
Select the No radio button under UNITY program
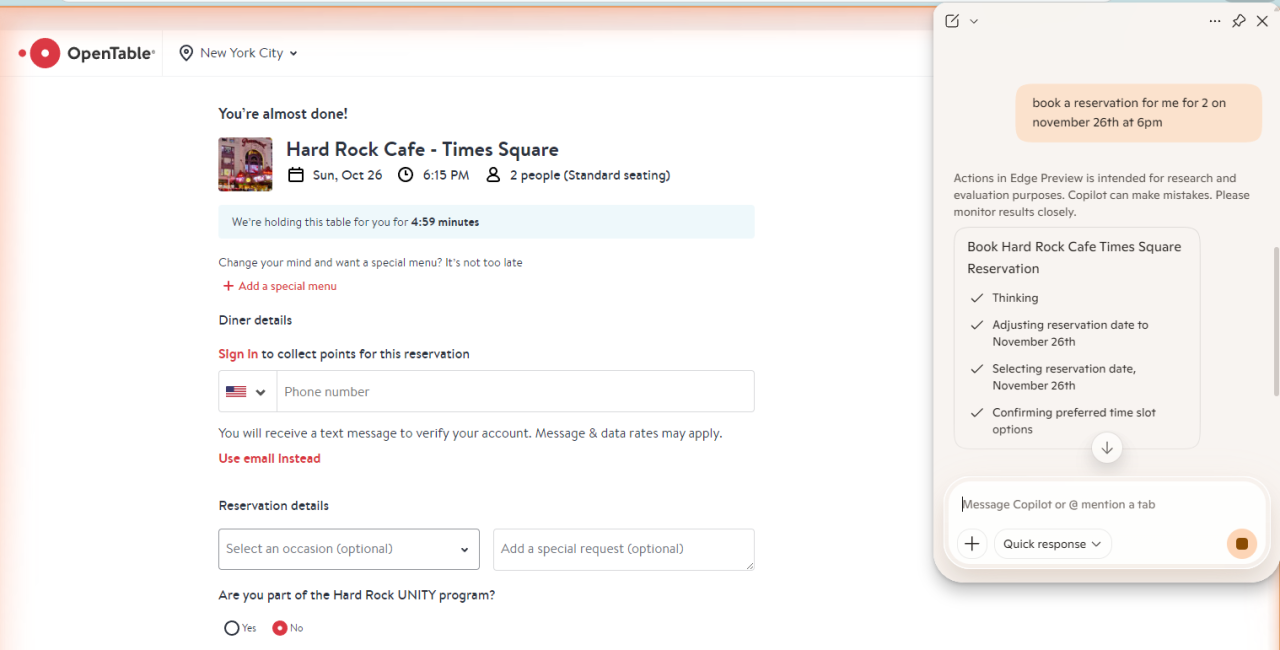(276, 627)
